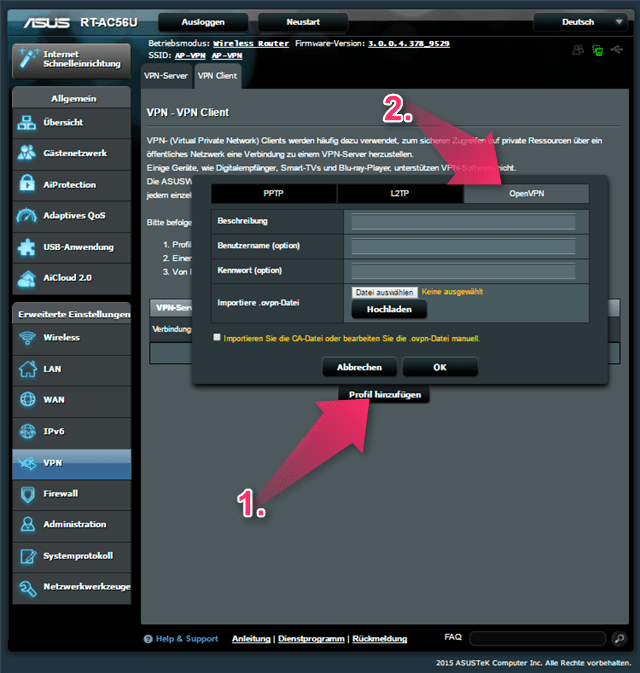Click the Firewall label in sidebar

[x=61, y=494]
